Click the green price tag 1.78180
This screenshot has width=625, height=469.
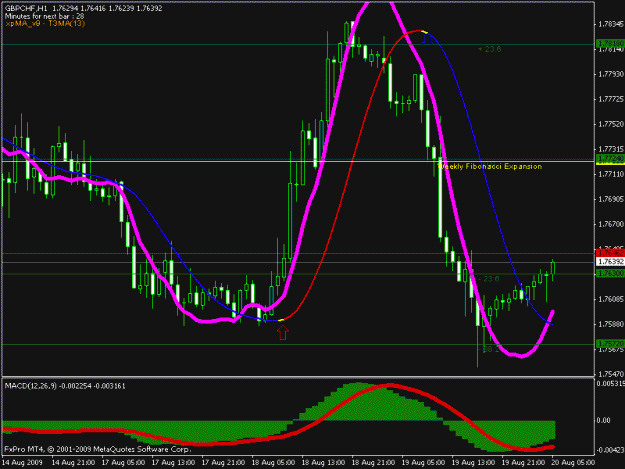[610, 43]
